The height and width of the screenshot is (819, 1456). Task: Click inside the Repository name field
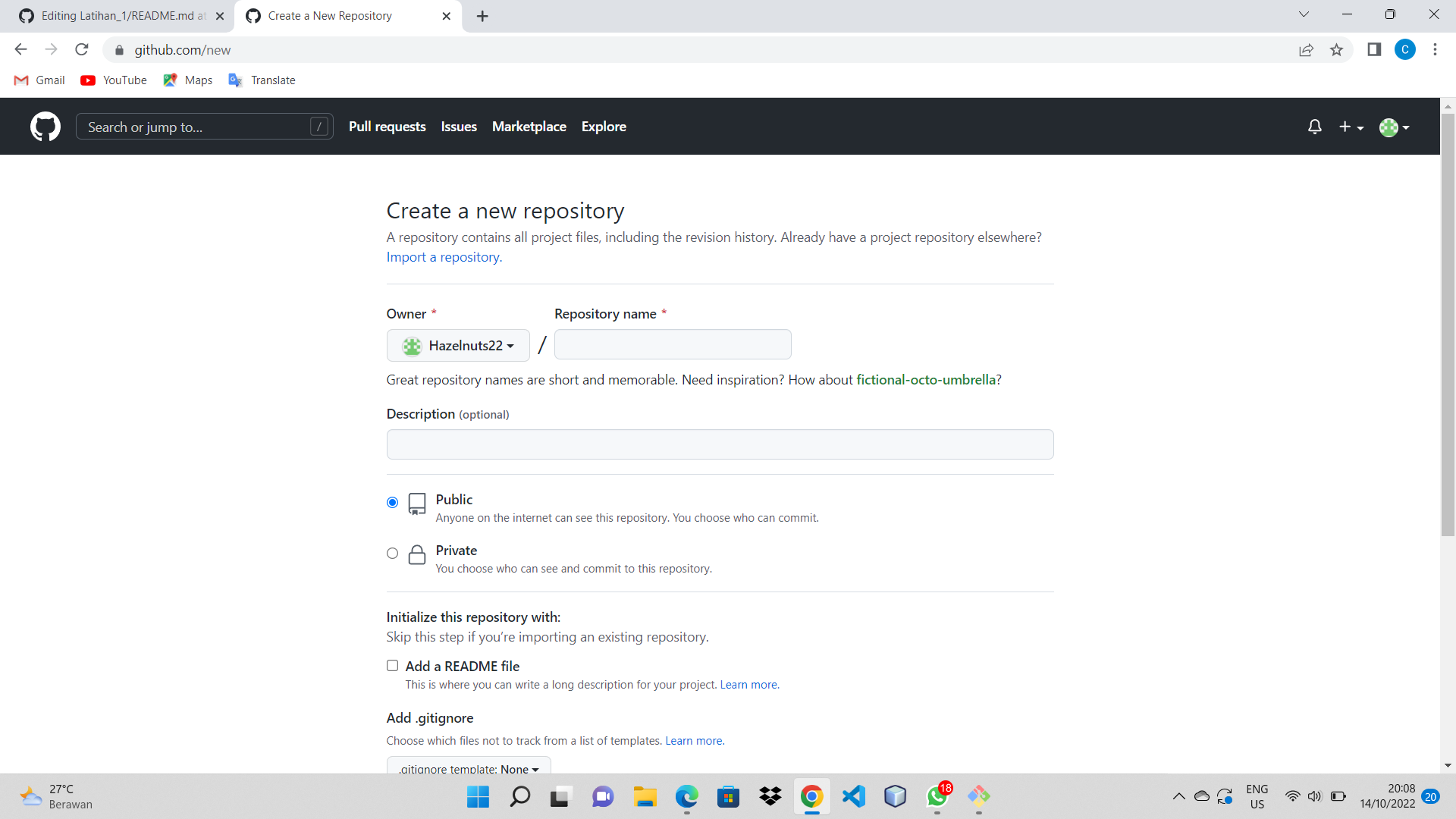click(x=673, y=344)
